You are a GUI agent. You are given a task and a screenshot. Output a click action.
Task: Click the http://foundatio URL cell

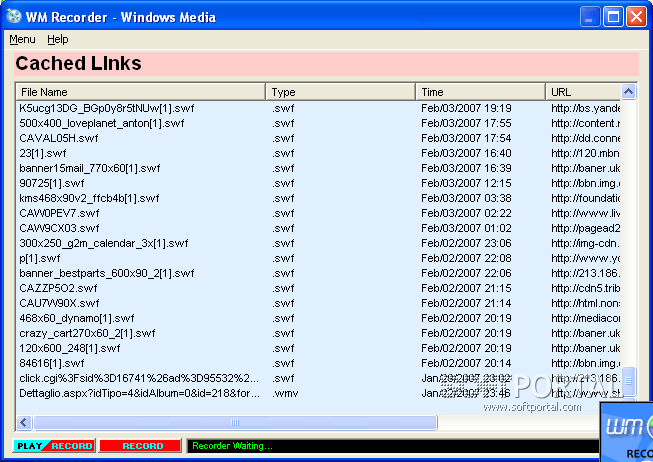(x=586, y=198)
